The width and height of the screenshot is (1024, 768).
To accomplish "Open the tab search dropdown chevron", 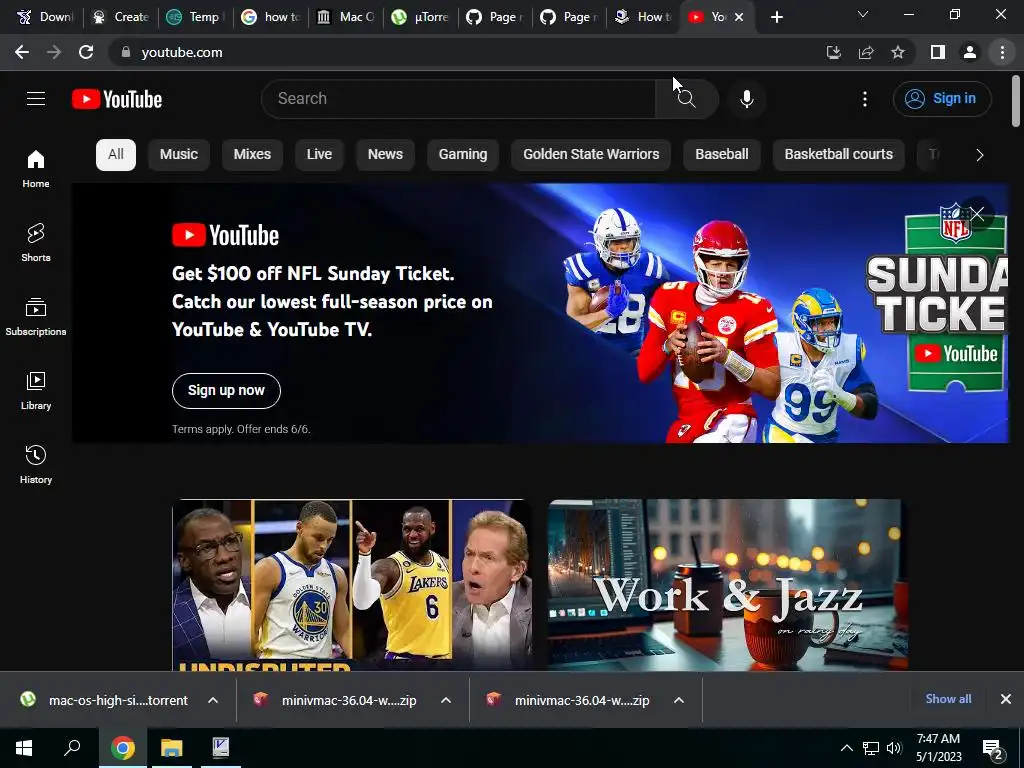I will [863, 14].
